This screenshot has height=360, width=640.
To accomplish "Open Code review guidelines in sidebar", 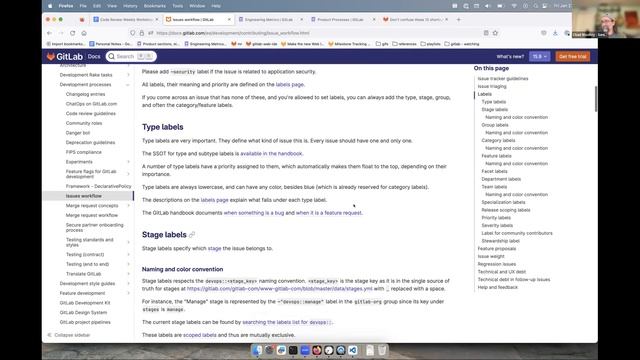I will tap(91, 113).
